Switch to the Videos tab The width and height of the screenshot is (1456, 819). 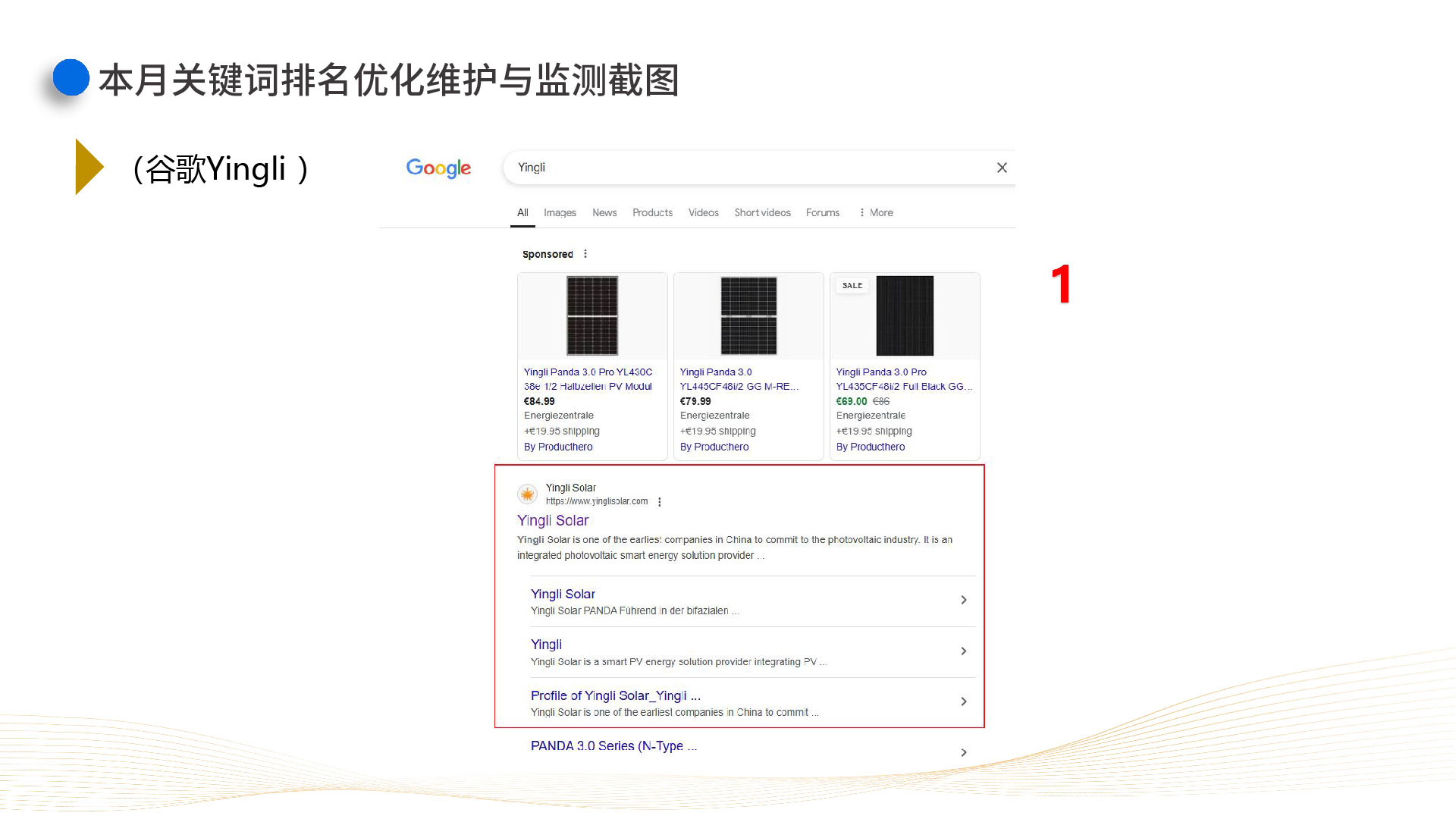coord(703,212)
